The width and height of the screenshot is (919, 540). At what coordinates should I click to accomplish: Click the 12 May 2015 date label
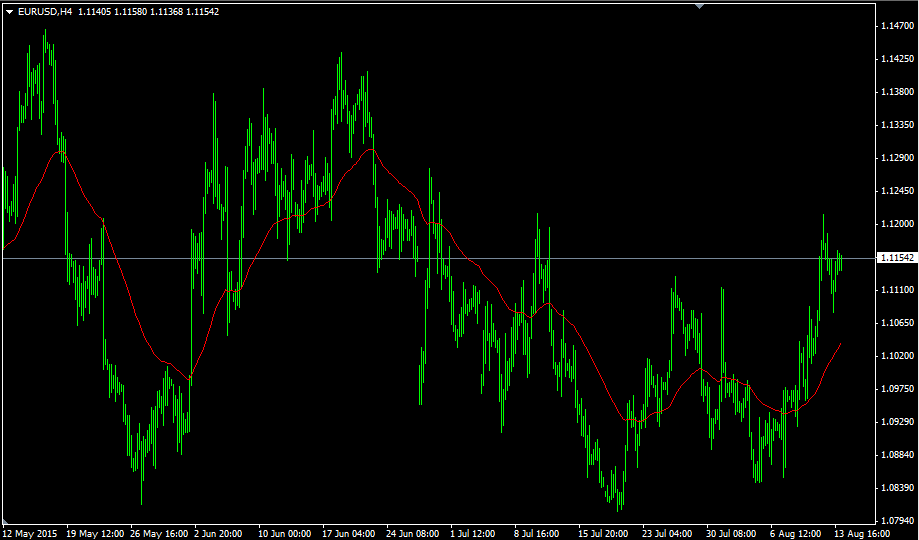tap(32, 534)
